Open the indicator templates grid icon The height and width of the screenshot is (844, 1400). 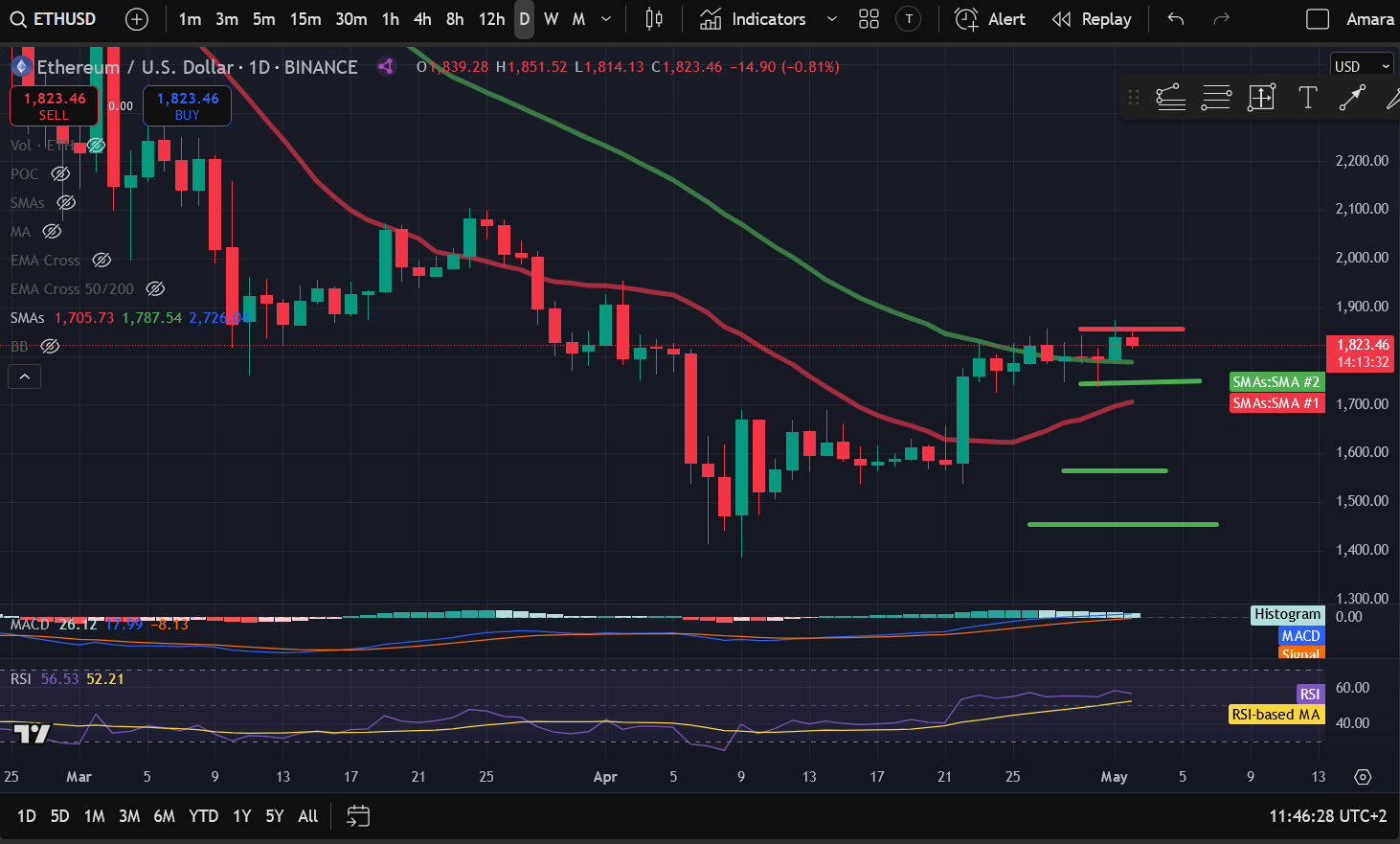(869, 19)
